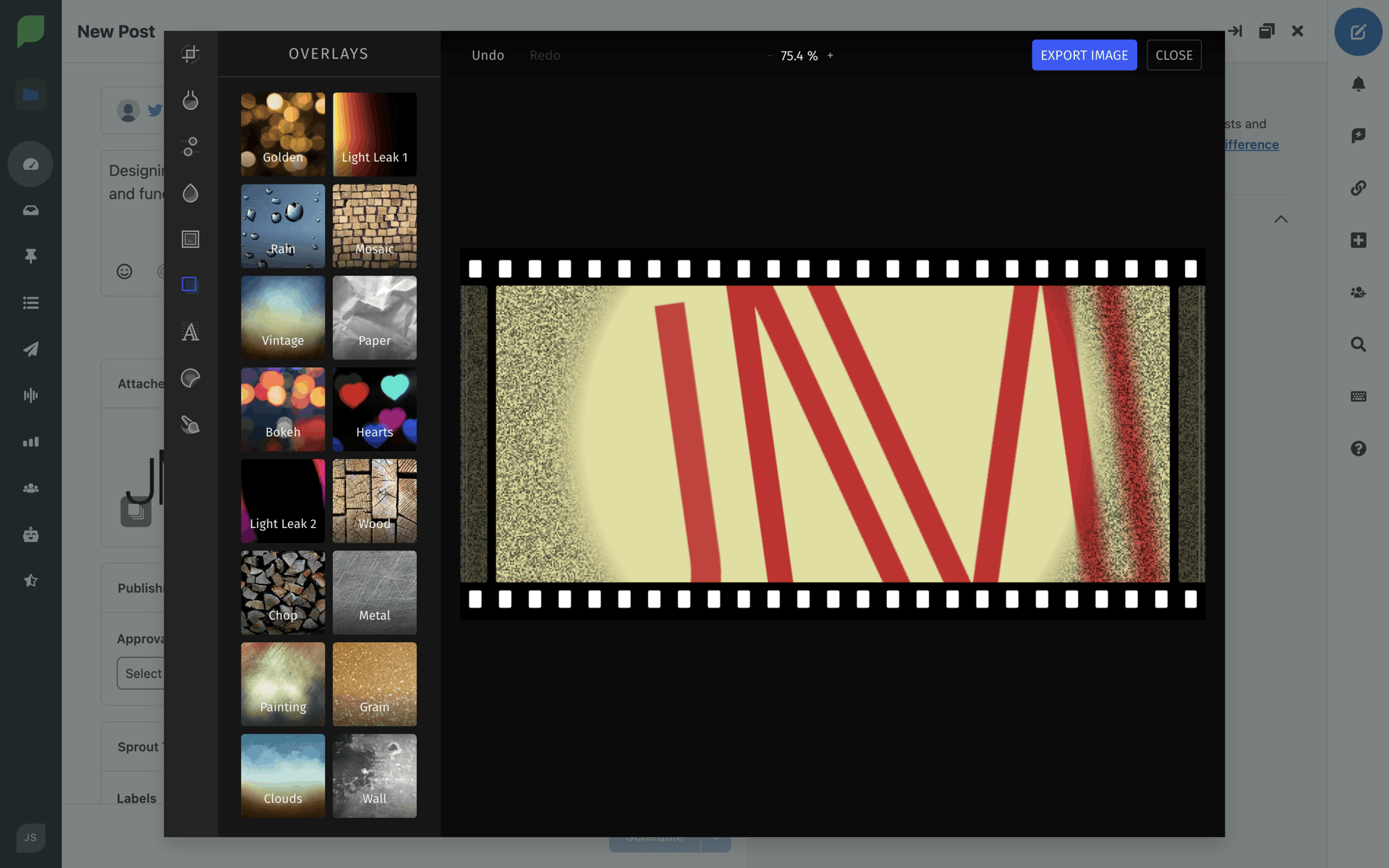The image size is (1389, 868).
Task: Select the Brush tool
Action: point(190,424)
